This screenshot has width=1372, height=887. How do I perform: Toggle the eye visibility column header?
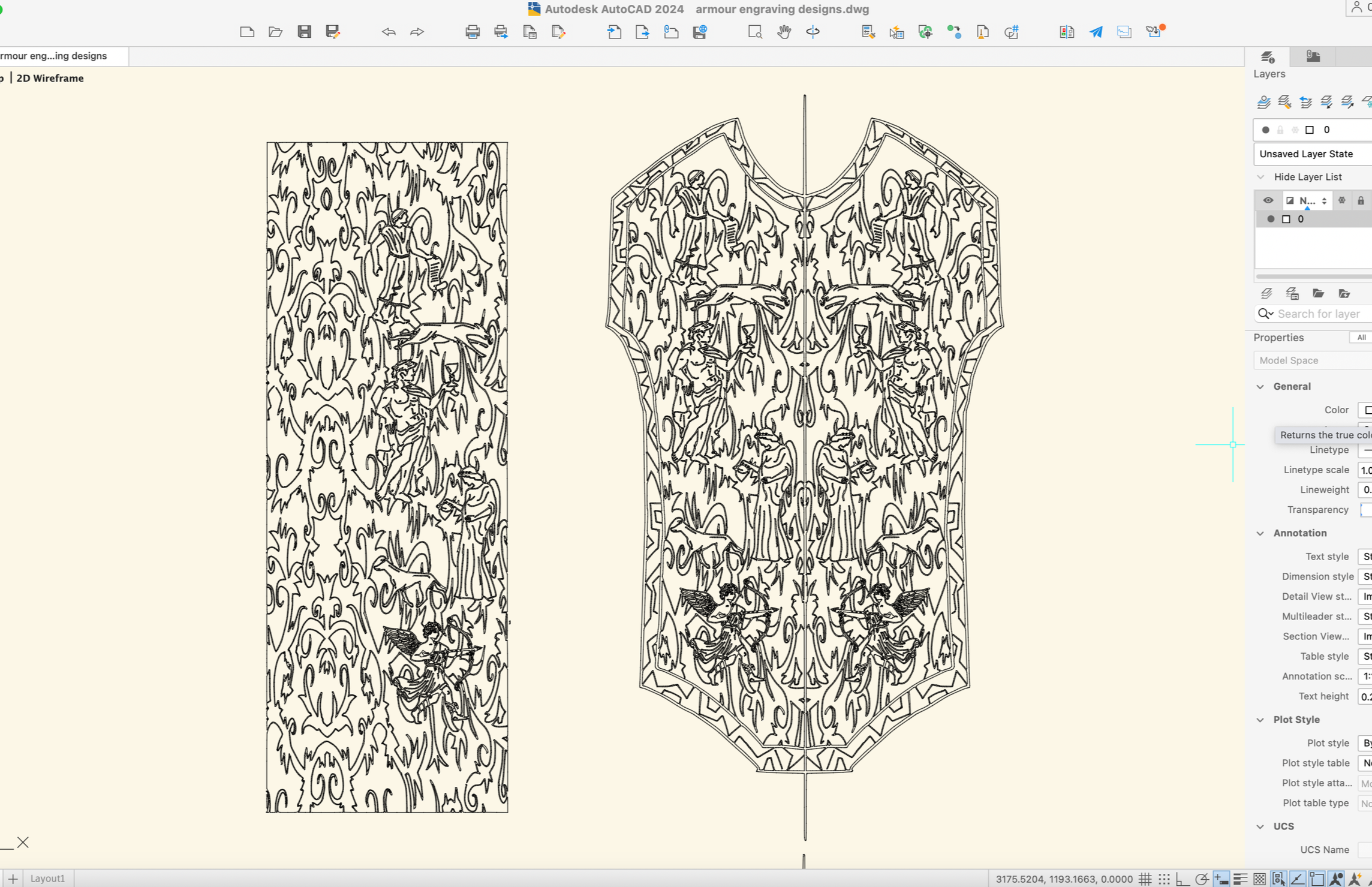1268,200
